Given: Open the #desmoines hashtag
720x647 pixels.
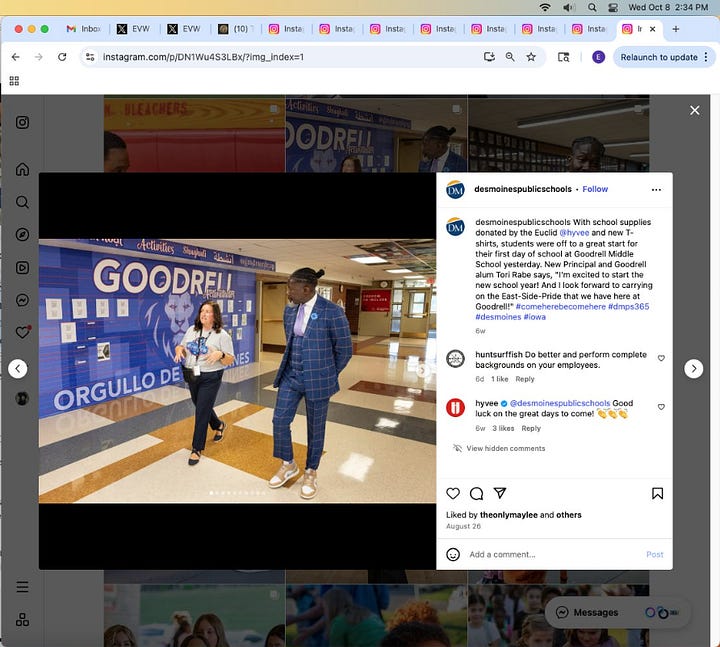Looking at the screenshot, I should click(x=498, y=317).
